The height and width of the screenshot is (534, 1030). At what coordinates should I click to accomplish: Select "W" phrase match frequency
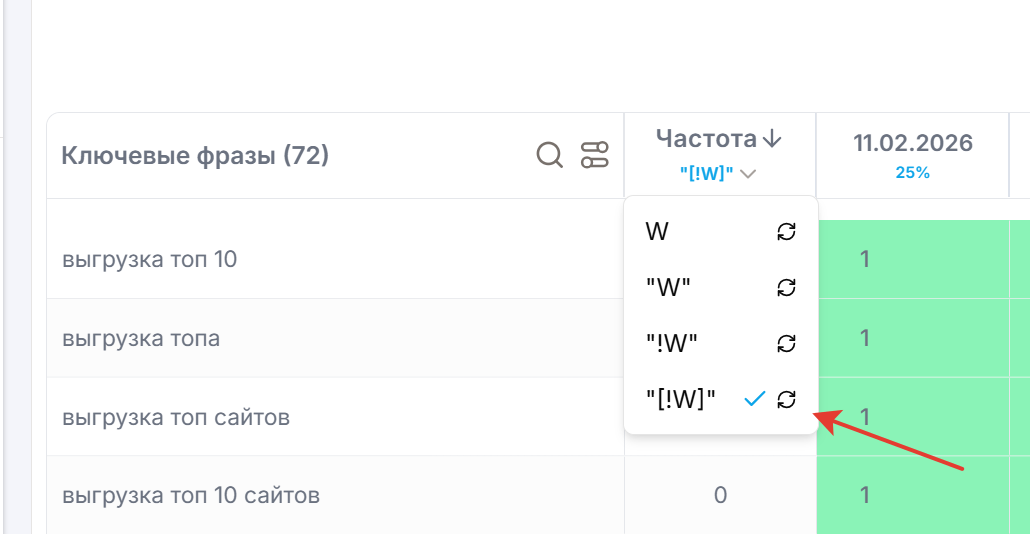click(668, 288)
